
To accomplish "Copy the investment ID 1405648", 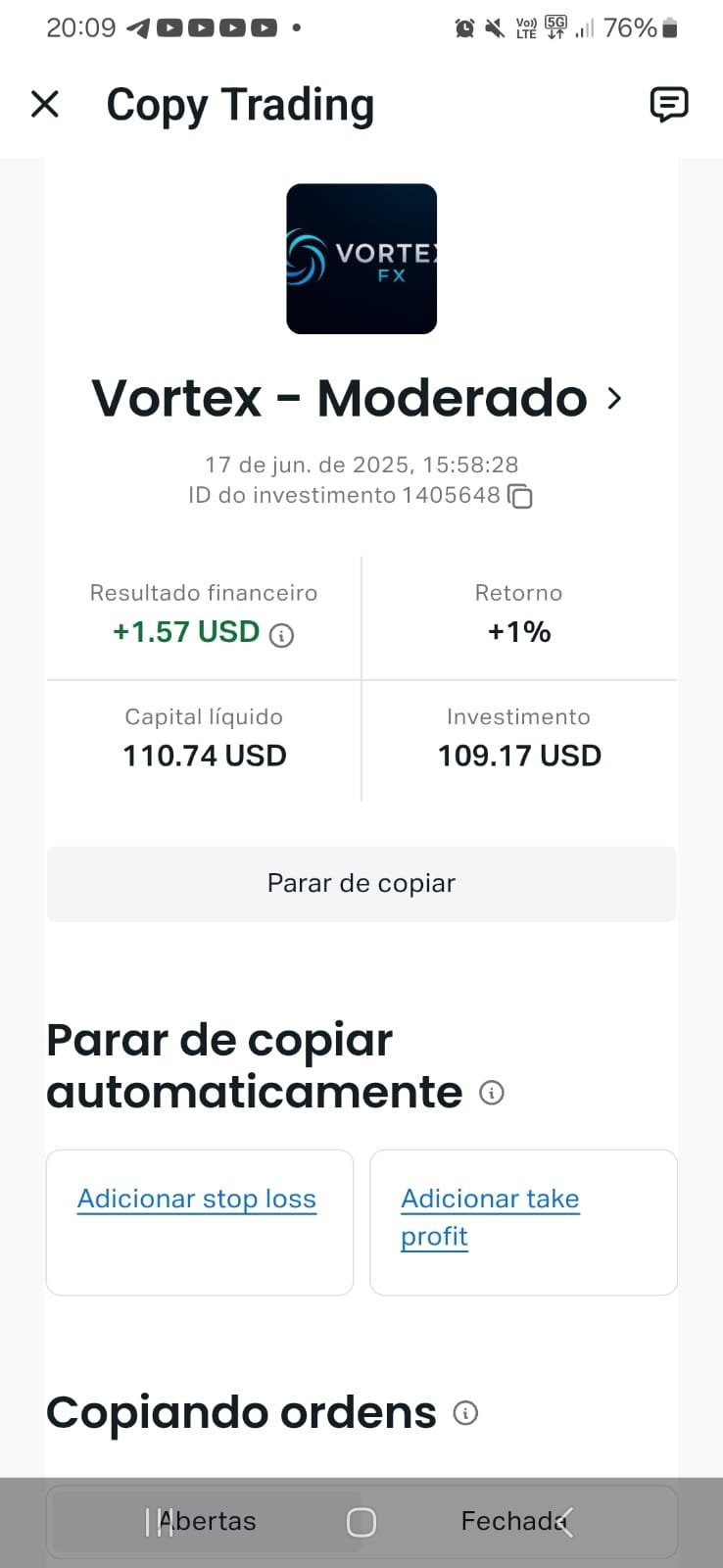I will pos(520,497).
